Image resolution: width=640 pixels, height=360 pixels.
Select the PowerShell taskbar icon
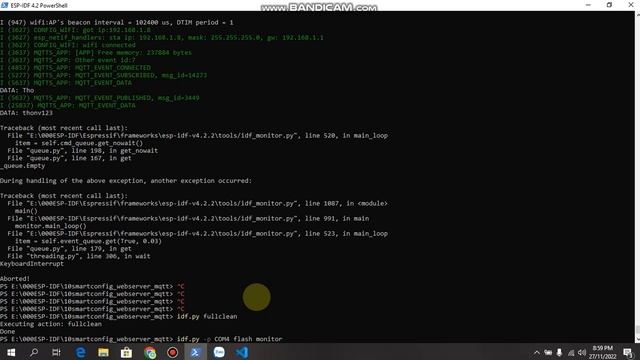click(x=196, y=352)
